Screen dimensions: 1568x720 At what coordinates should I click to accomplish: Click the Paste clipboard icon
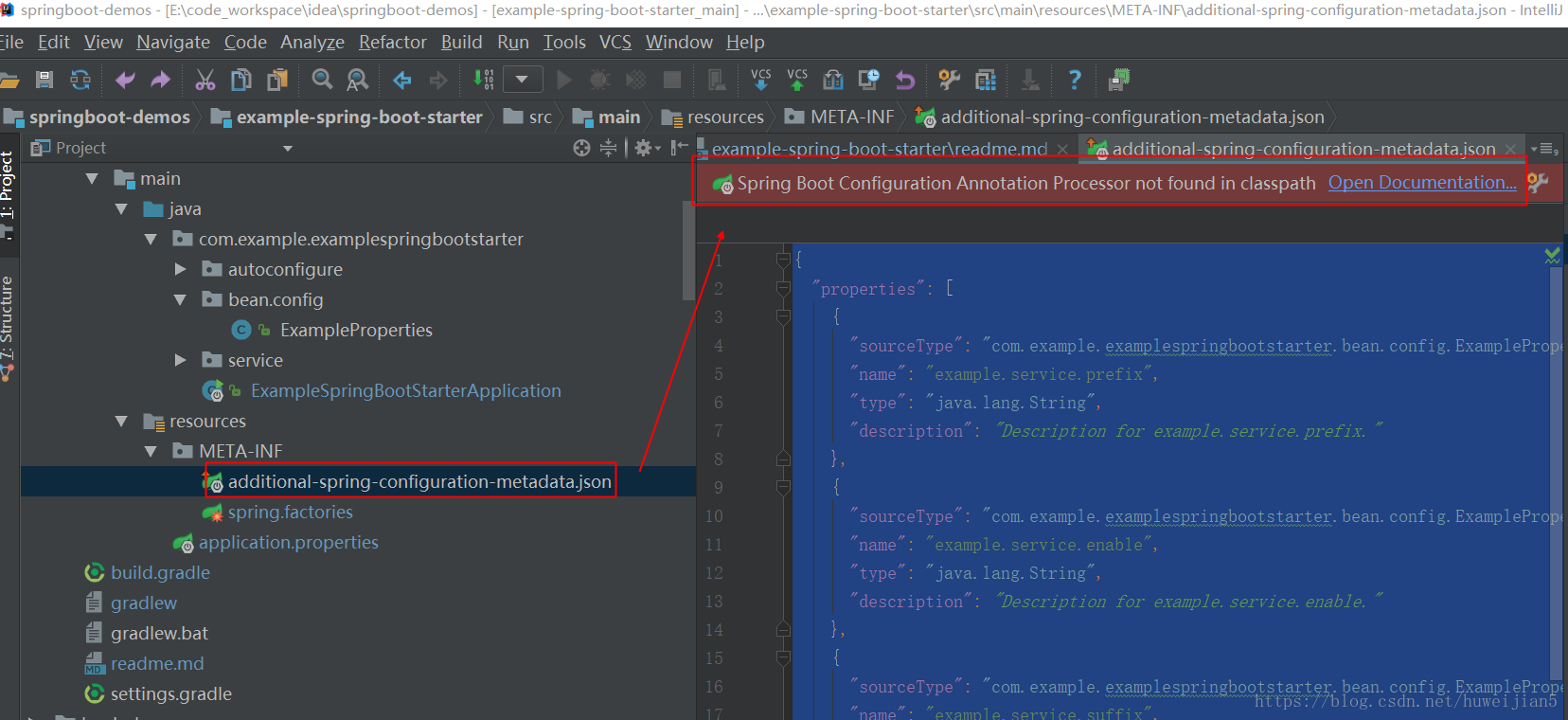(x=277, y=80)
